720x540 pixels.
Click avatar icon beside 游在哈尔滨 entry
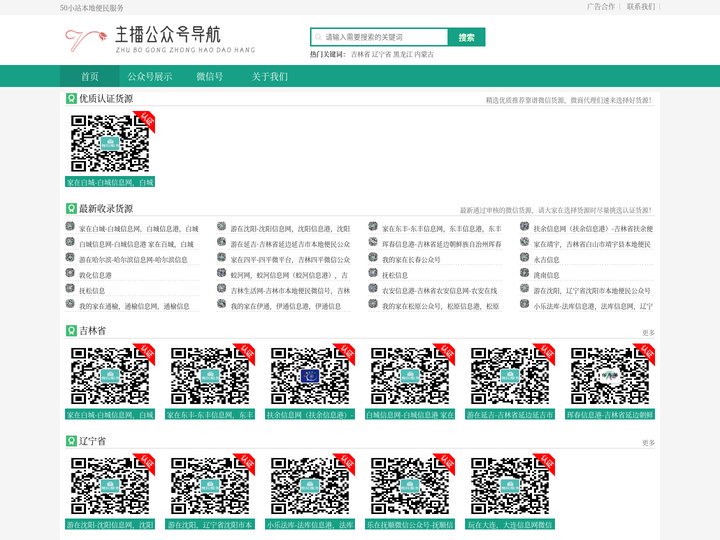click(x=70, y=257)
